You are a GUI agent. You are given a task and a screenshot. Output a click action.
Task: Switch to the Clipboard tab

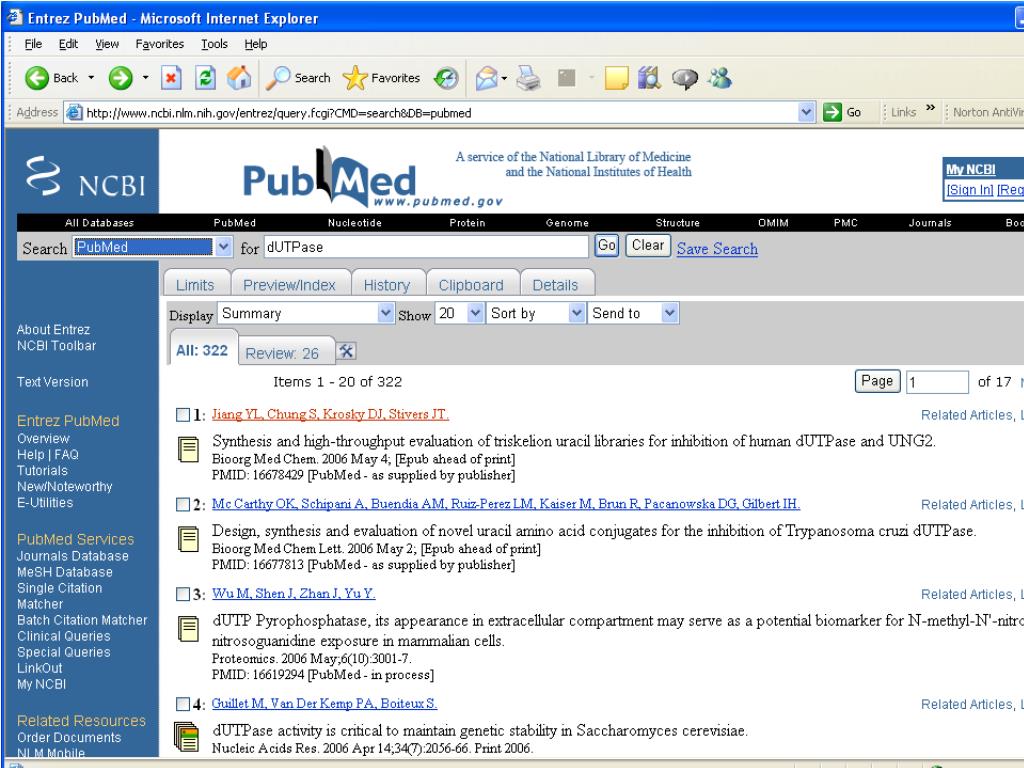(472, 285)
